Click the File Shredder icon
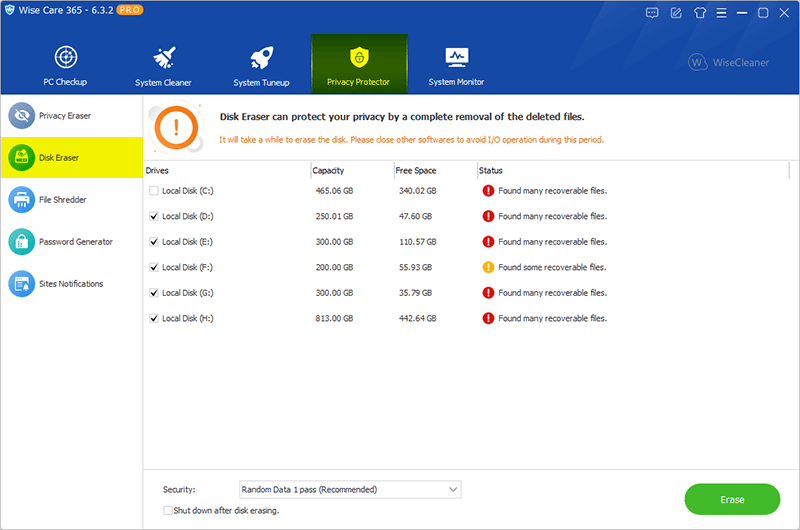The height and width of the screenshot is (530, 800). coord(21,199)
